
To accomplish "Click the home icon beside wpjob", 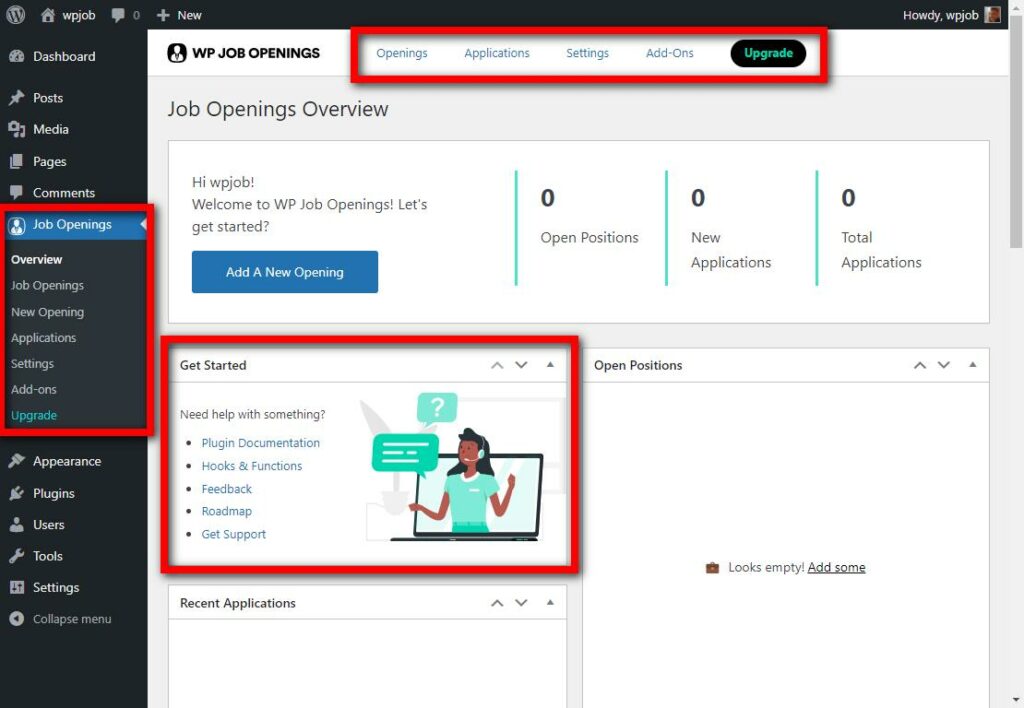I will coord(48,15).
